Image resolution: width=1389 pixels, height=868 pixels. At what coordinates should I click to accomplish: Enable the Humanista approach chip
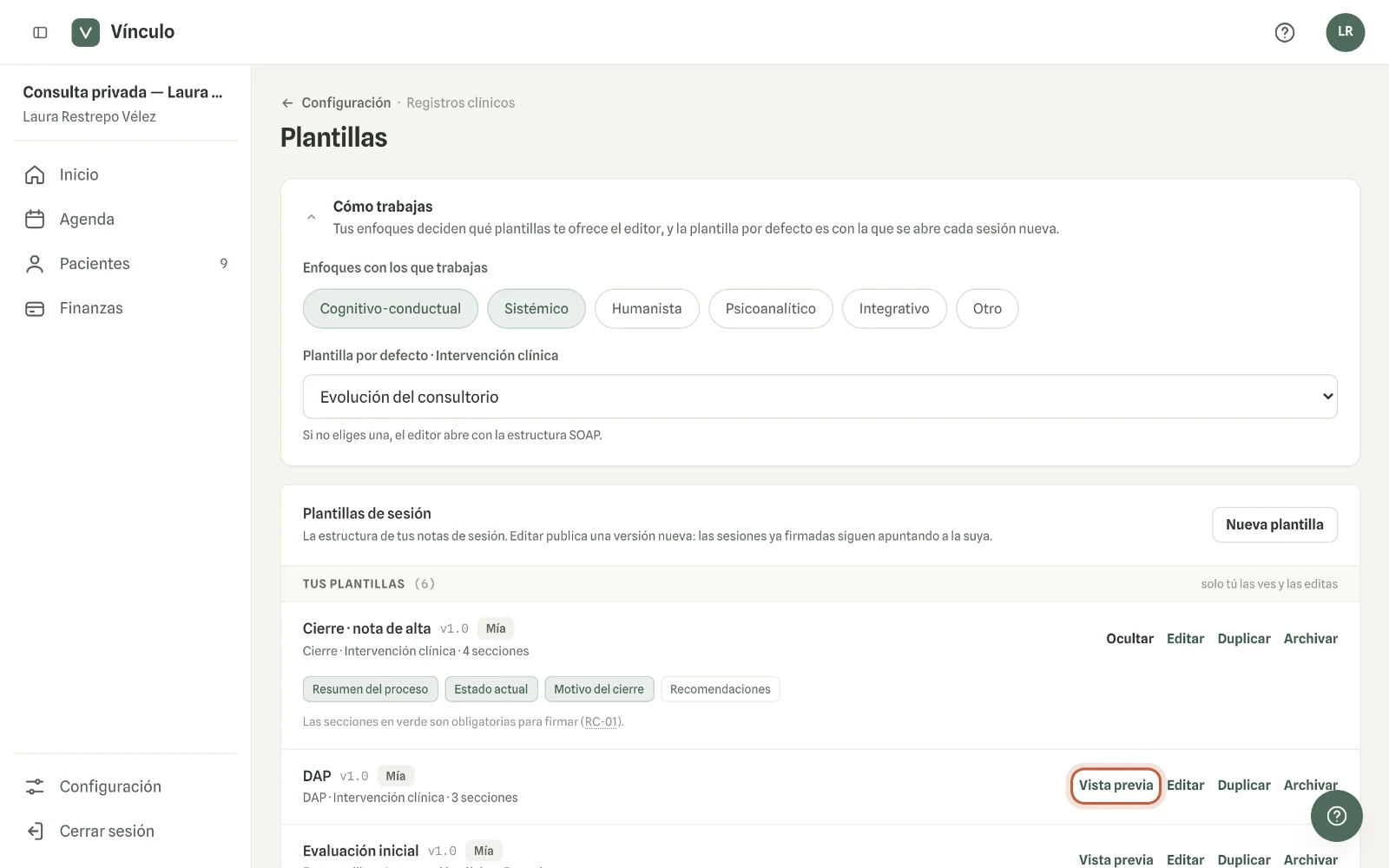tap(647, 308)
